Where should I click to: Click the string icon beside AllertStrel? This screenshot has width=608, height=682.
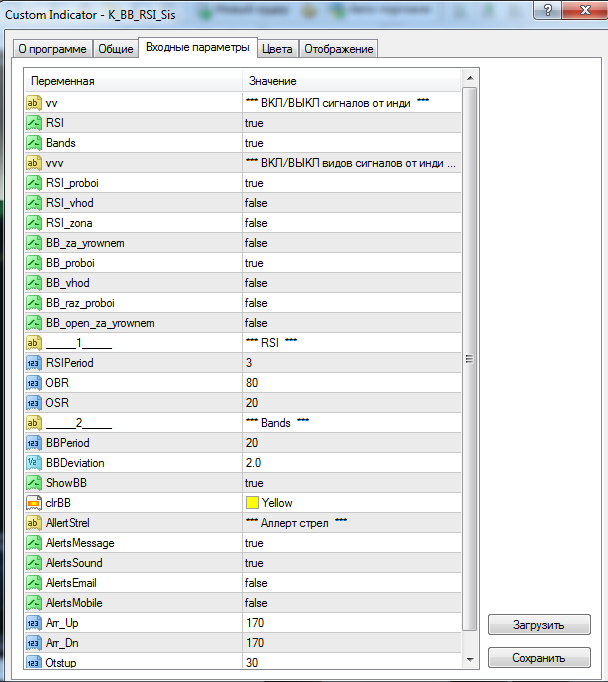pyautogui.click(x=34, y=523)
